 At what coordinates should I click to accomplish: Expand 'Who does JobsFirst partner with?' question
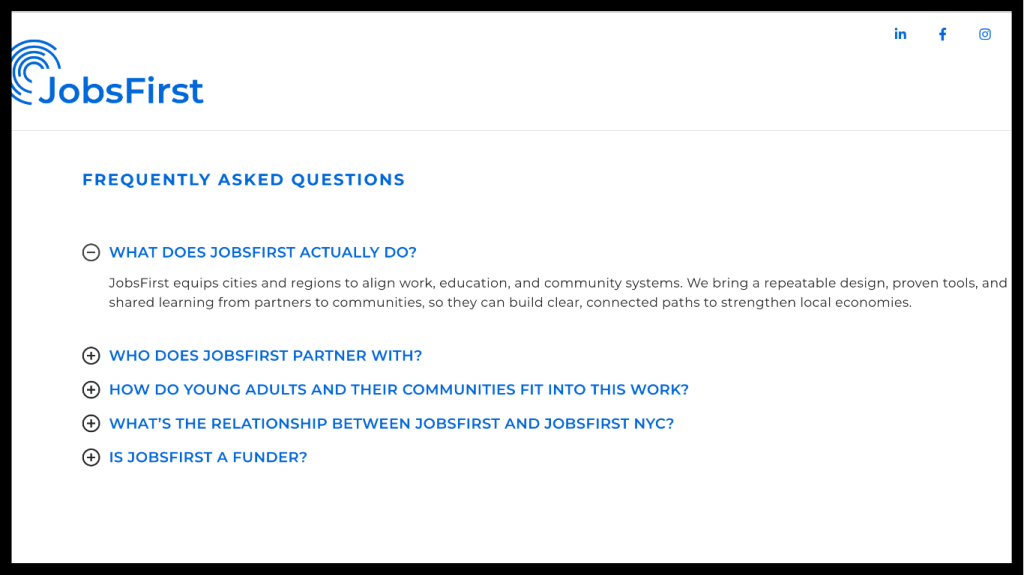pyautogui.click(x=265, y=356)
